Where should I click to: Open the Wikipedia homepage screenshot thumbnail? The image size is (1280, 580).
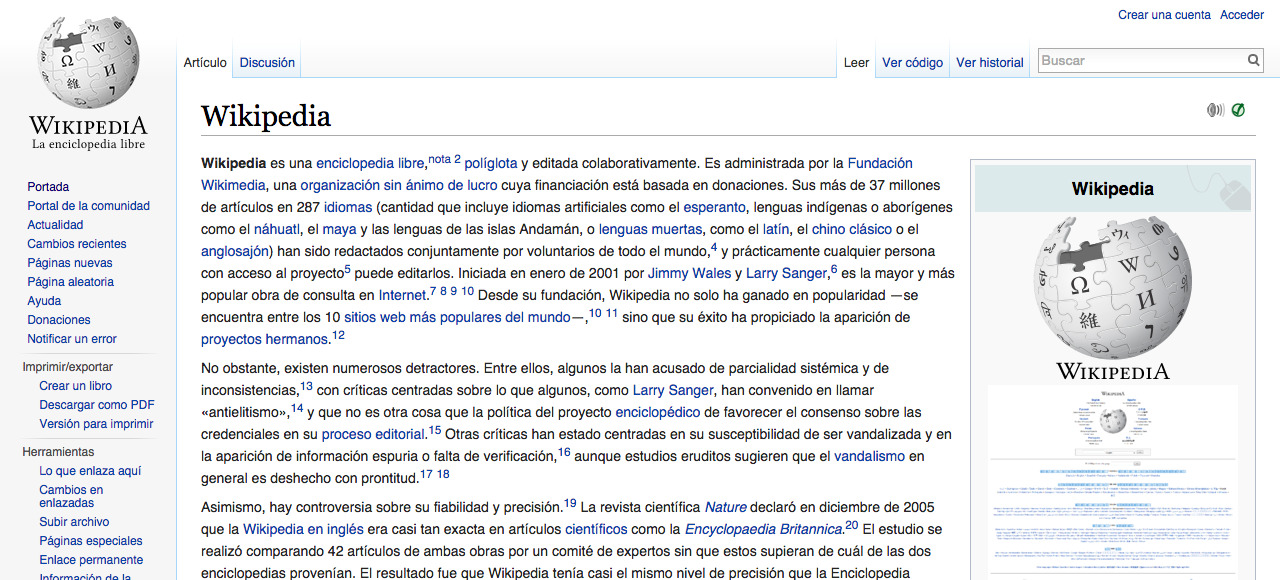pyautogui.click(x=1112, y=480)
